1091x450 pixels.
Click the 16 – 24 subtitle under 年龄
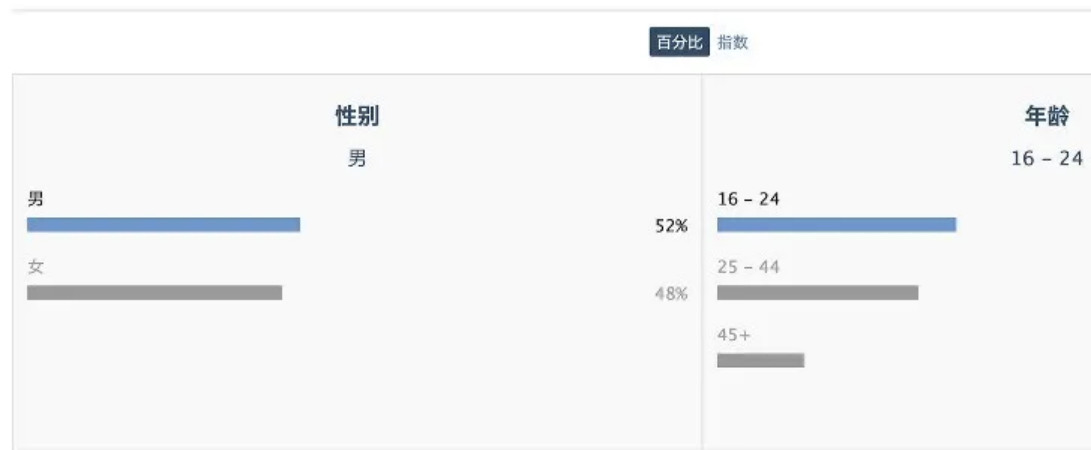point(1046,158)
